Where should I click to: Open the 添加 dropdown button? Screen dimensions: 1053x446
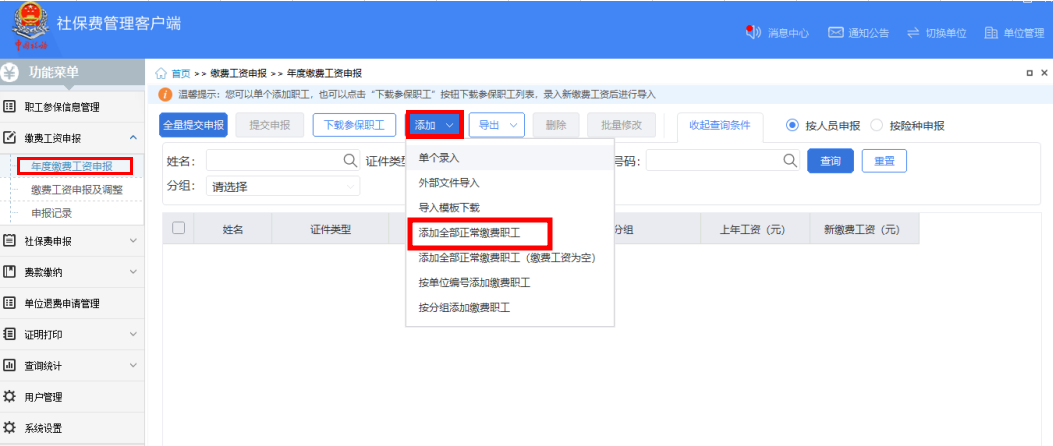coord(434,125)
